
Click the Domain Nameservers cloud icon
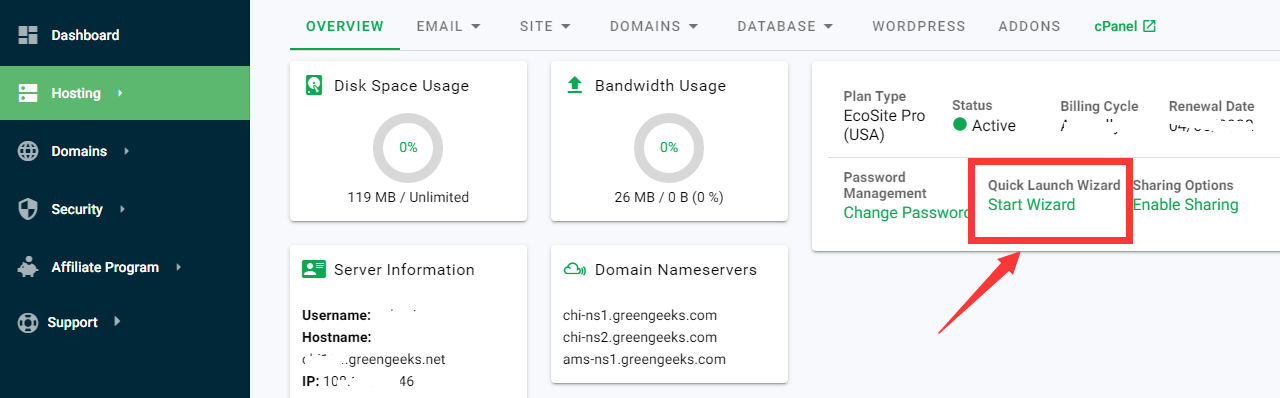point(574,269)
